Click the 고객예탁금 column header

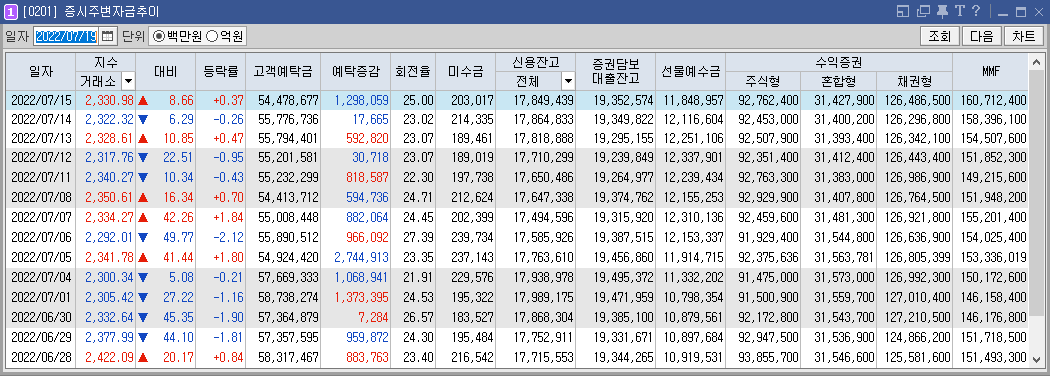(283, 72)
